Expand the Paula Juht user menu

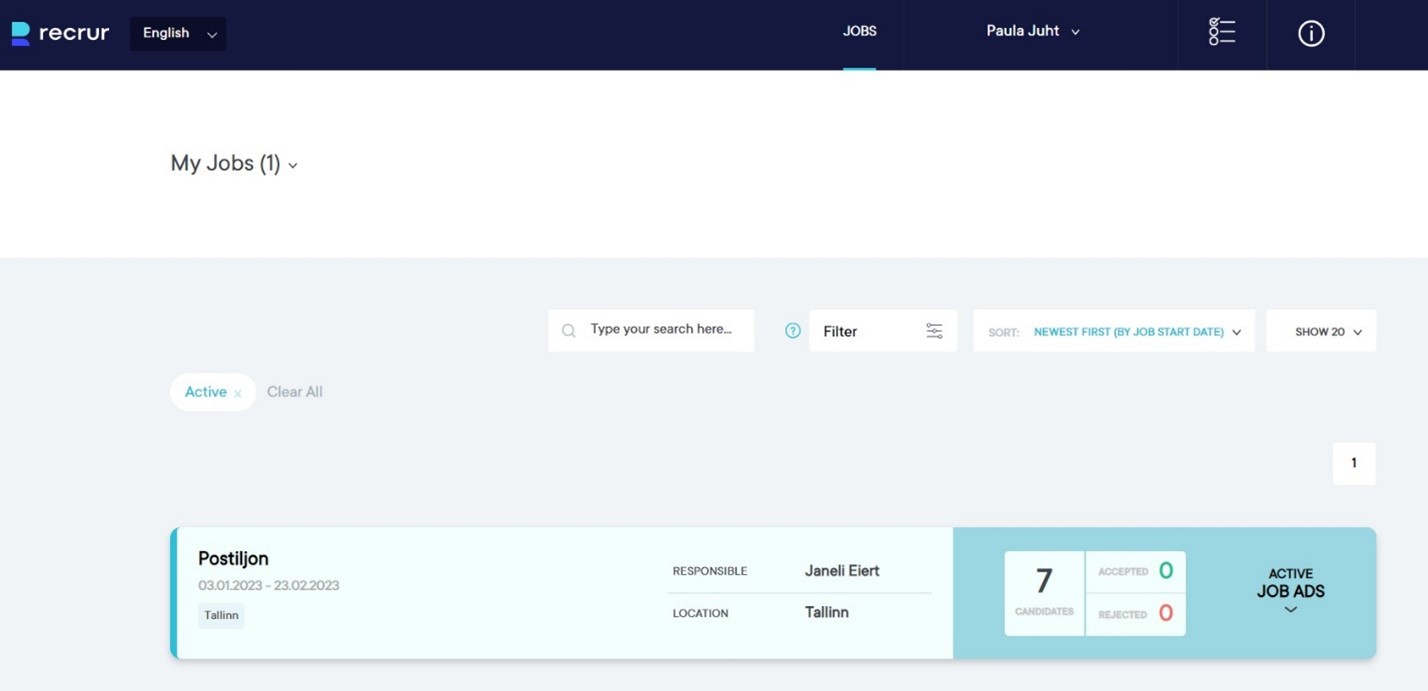1032,32
